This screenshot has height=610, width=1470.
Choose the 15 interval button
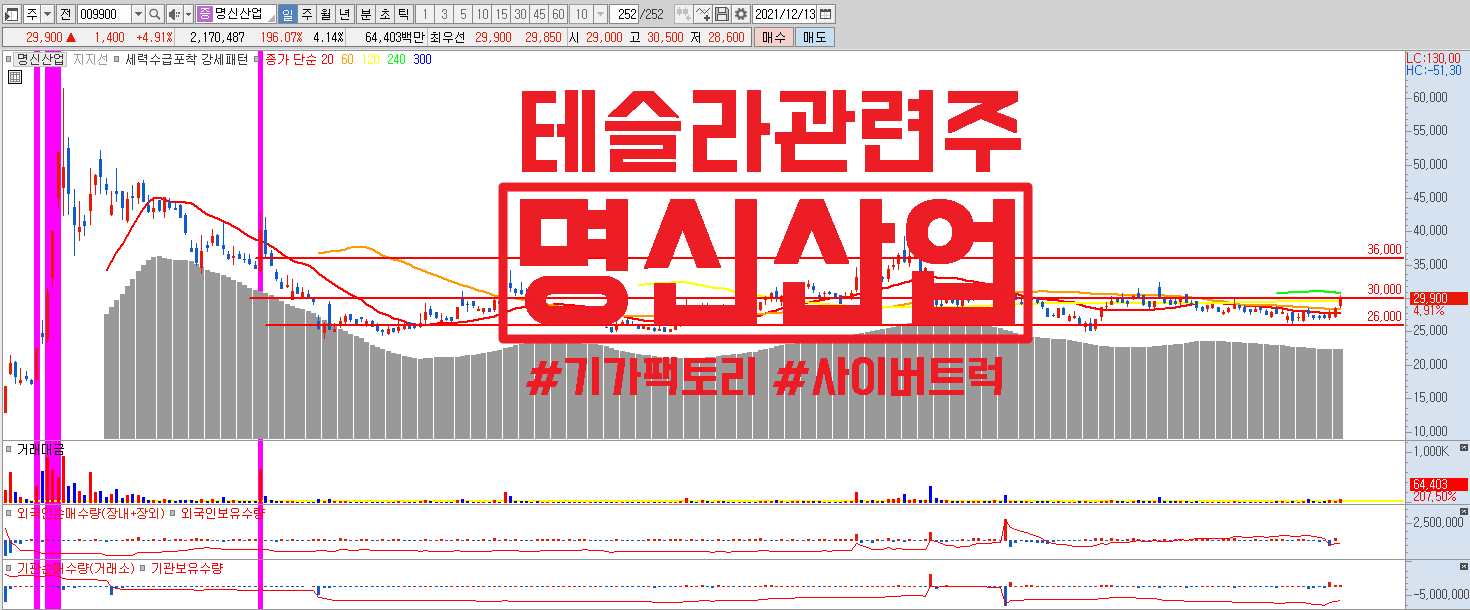pos(501,14)
